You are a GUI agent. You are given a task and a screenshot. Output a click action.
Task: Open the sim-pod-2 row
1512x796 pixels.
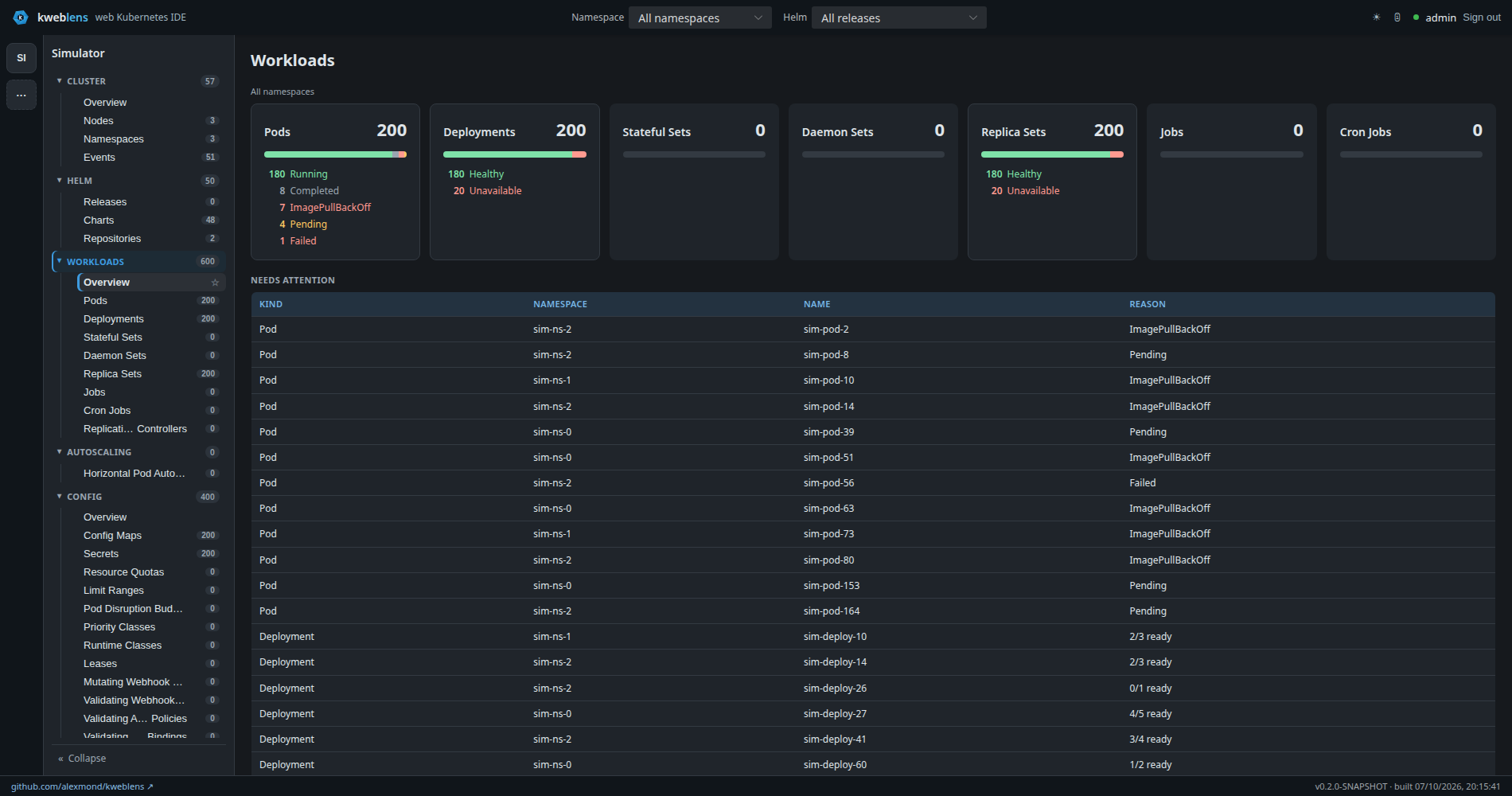tap(873, 330)
